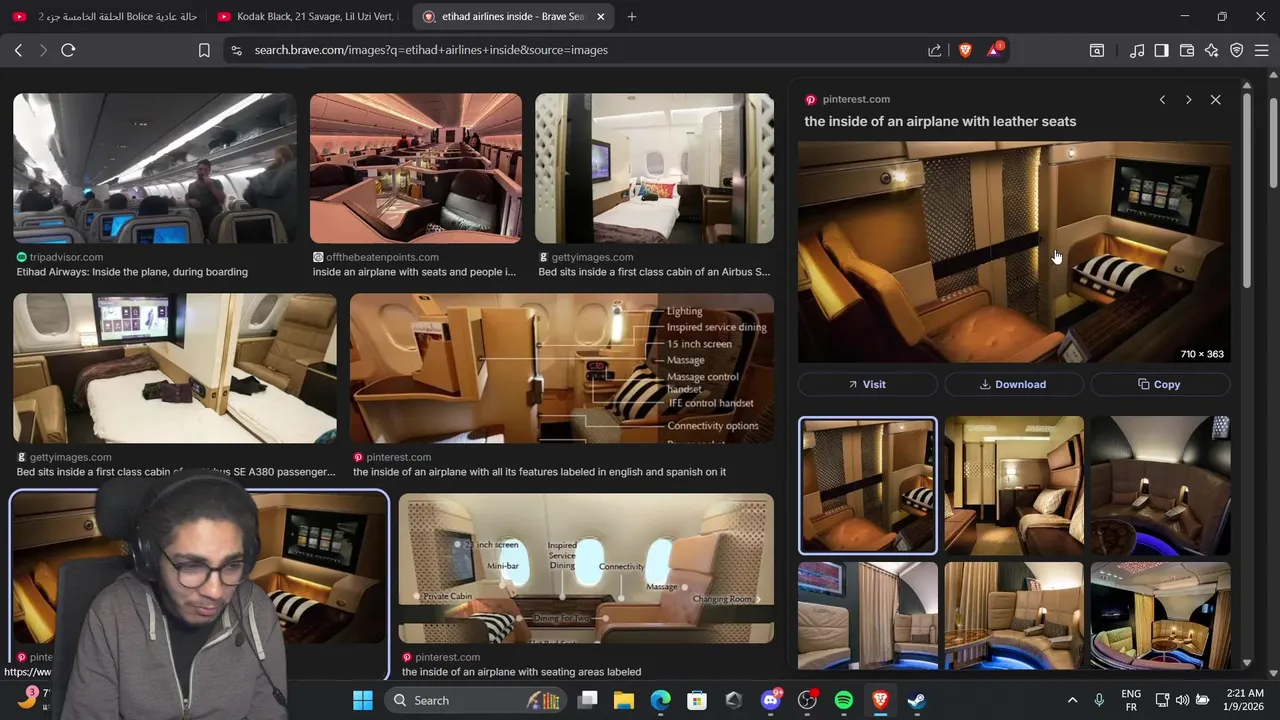Open Brave Rewards triangle icon
Viewport: 1280px width, 720px height.
coord(994,50)
